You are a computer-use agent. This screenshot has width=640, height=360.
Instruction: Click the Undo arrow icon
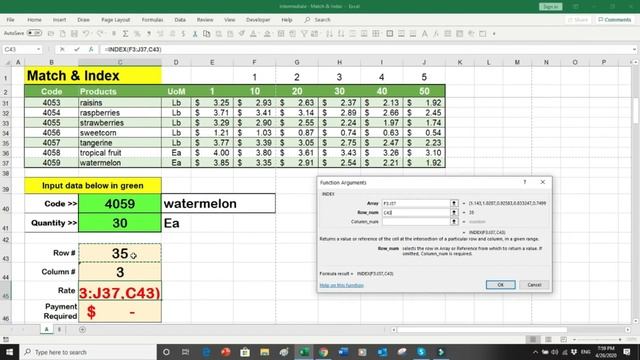coord(86,34)
